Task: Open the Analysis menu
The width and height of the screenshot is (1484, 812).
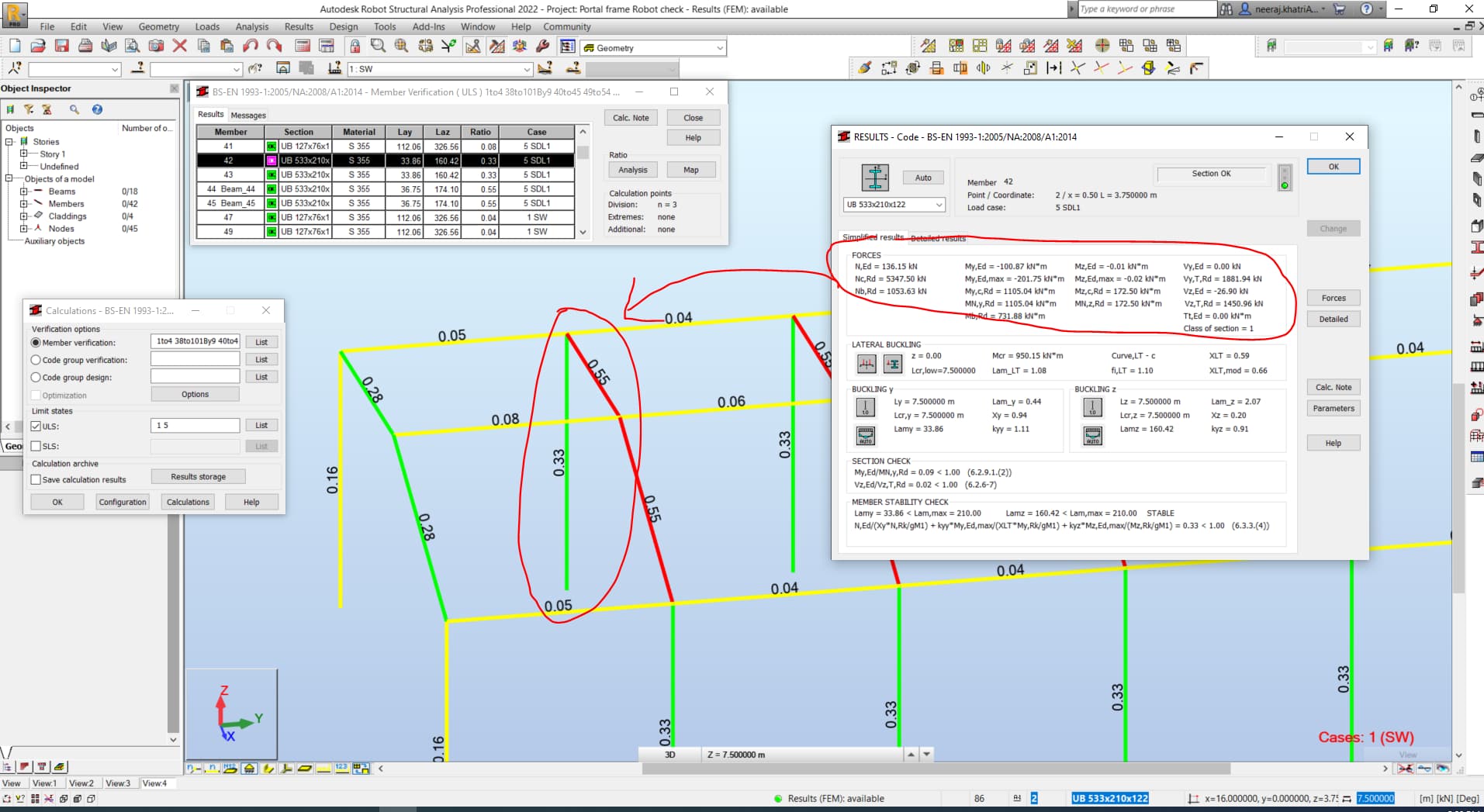Action: tap(251, 26)
